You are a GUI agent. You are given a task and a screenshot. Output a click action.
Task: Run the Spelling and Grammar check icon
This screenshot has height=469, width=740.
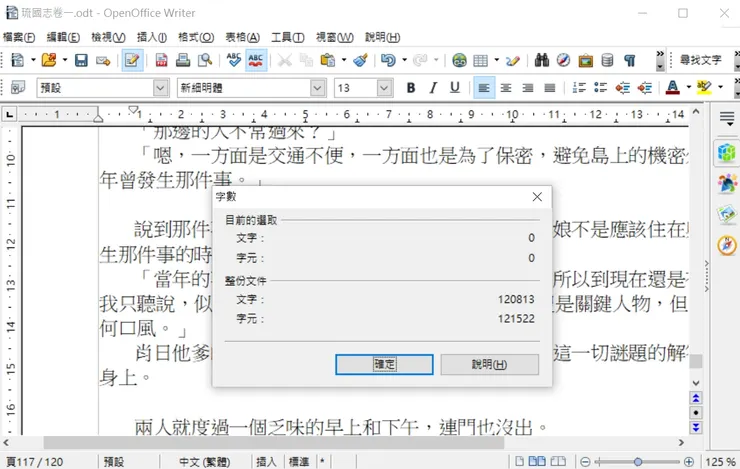point(234,60)
